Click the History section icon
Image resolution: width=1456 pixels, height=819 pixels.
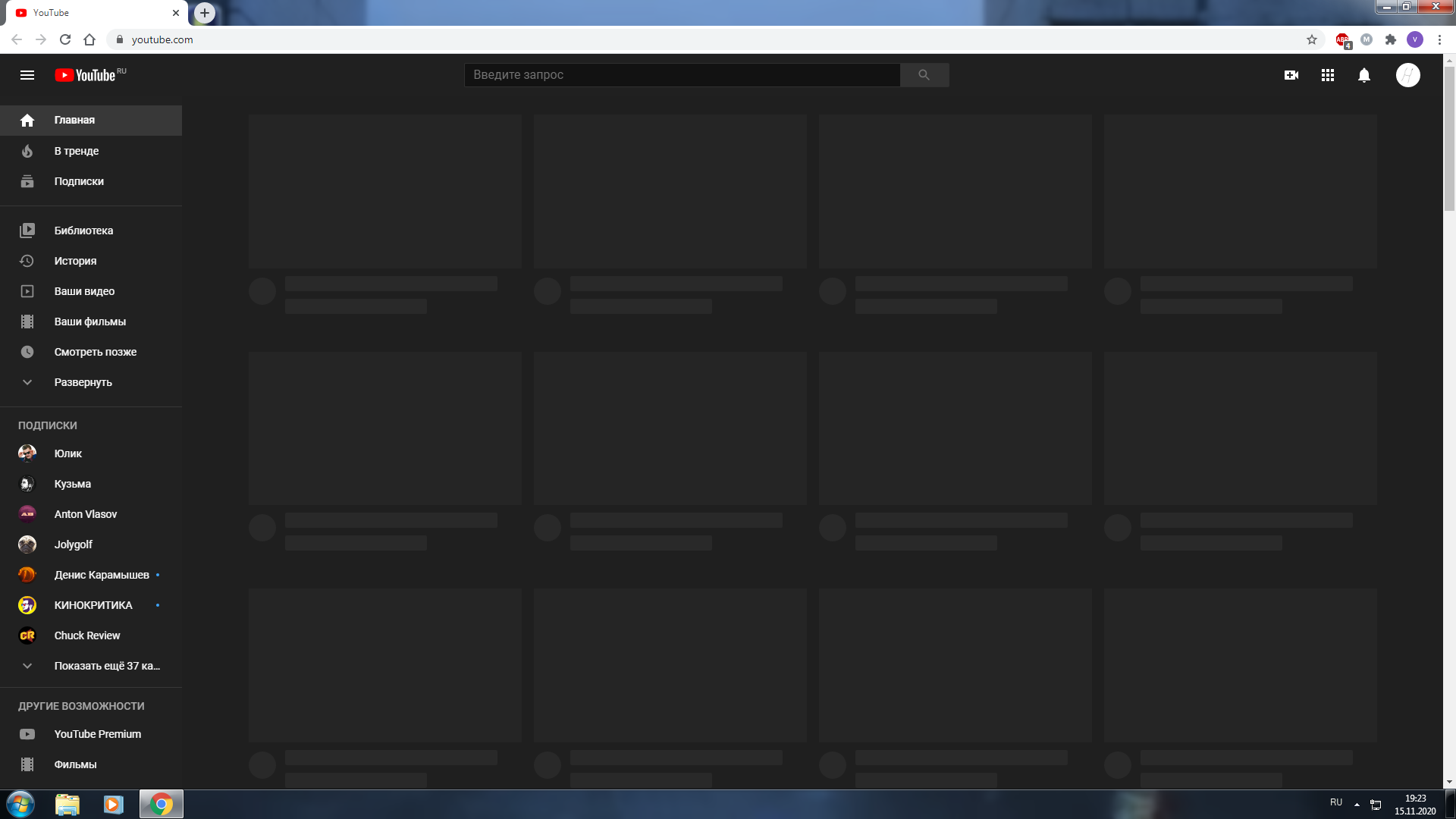pos(27,260)
